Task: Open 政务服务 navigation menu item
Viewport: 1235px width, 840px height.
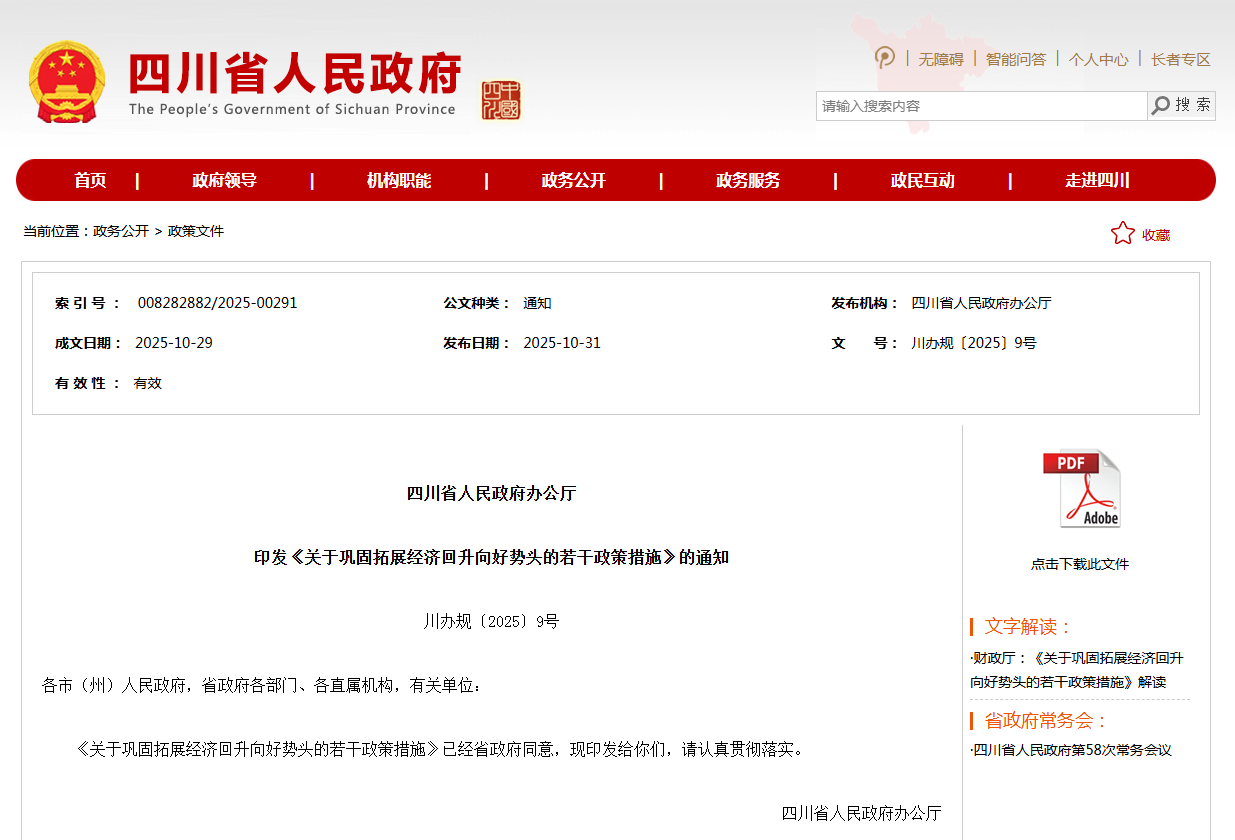Action: [x=748, y=181]
